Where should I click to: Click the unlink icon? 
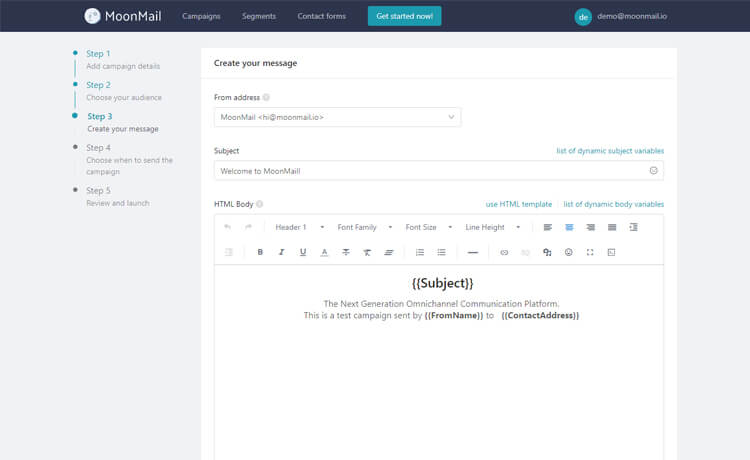526,252
